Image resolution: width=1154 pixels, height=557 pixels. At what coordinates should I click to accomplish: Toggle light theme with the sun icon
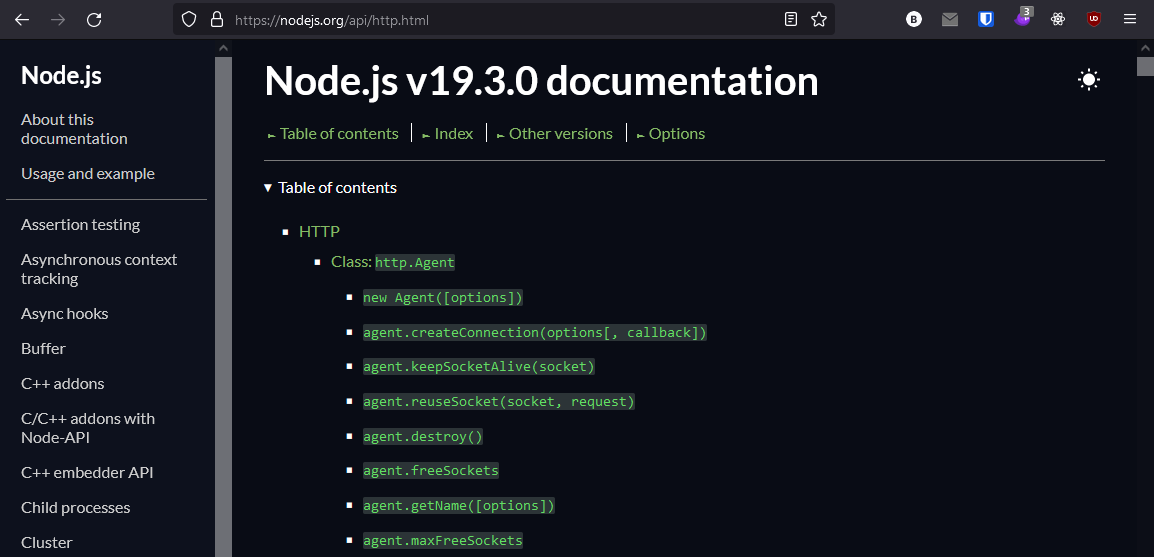[1089, 79]
